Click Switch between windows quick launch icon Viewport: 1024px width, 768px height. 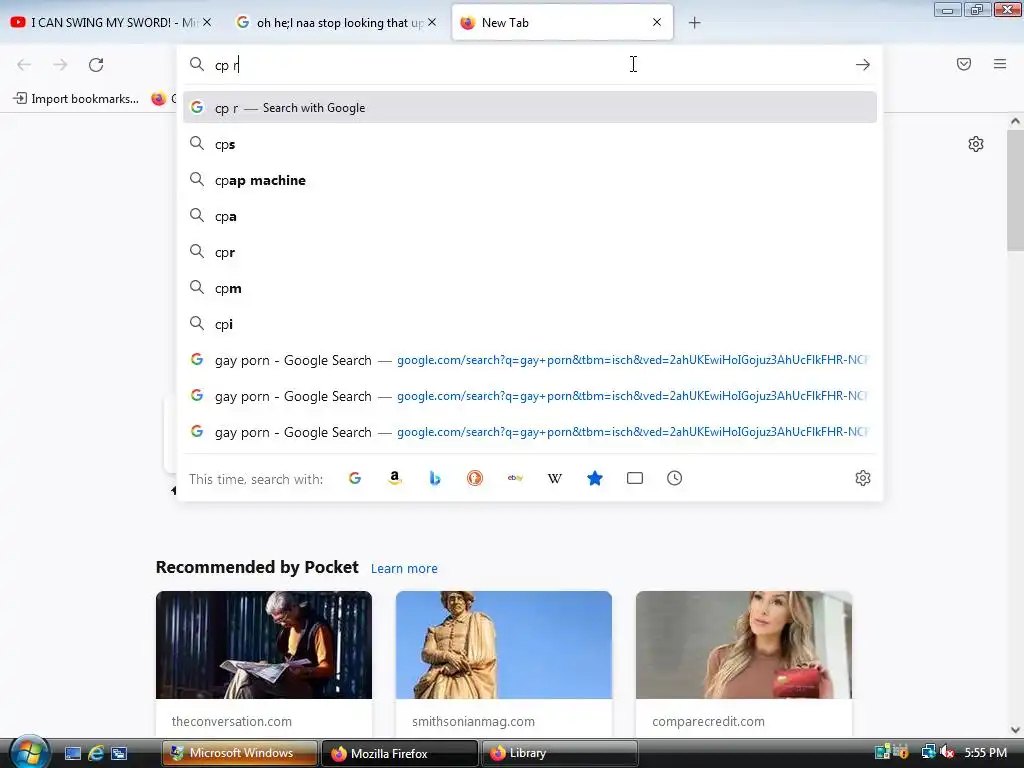click(119, 753)
